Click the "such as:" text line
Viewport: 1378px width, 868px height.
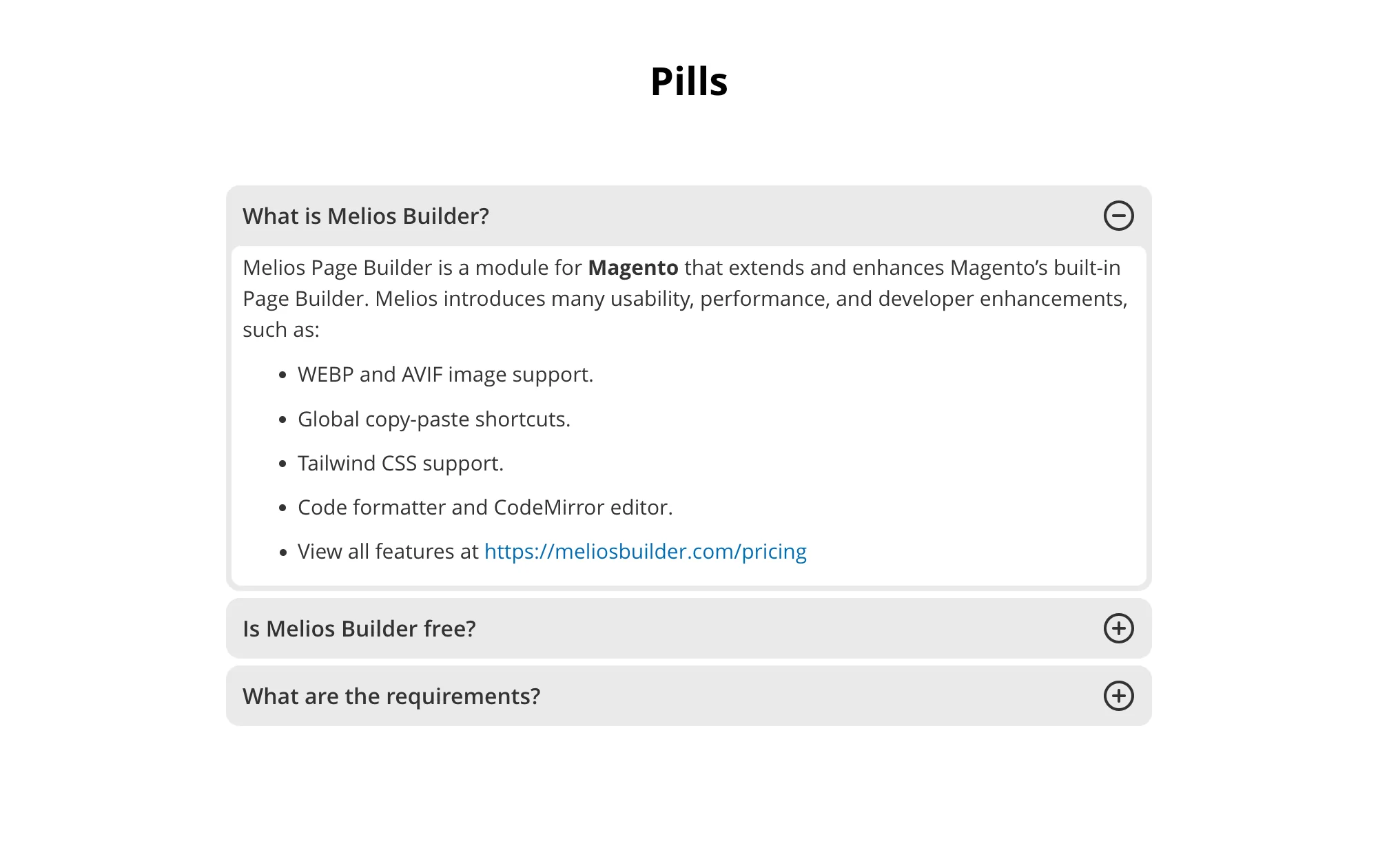pyautogui.click(x=281, y=330)
